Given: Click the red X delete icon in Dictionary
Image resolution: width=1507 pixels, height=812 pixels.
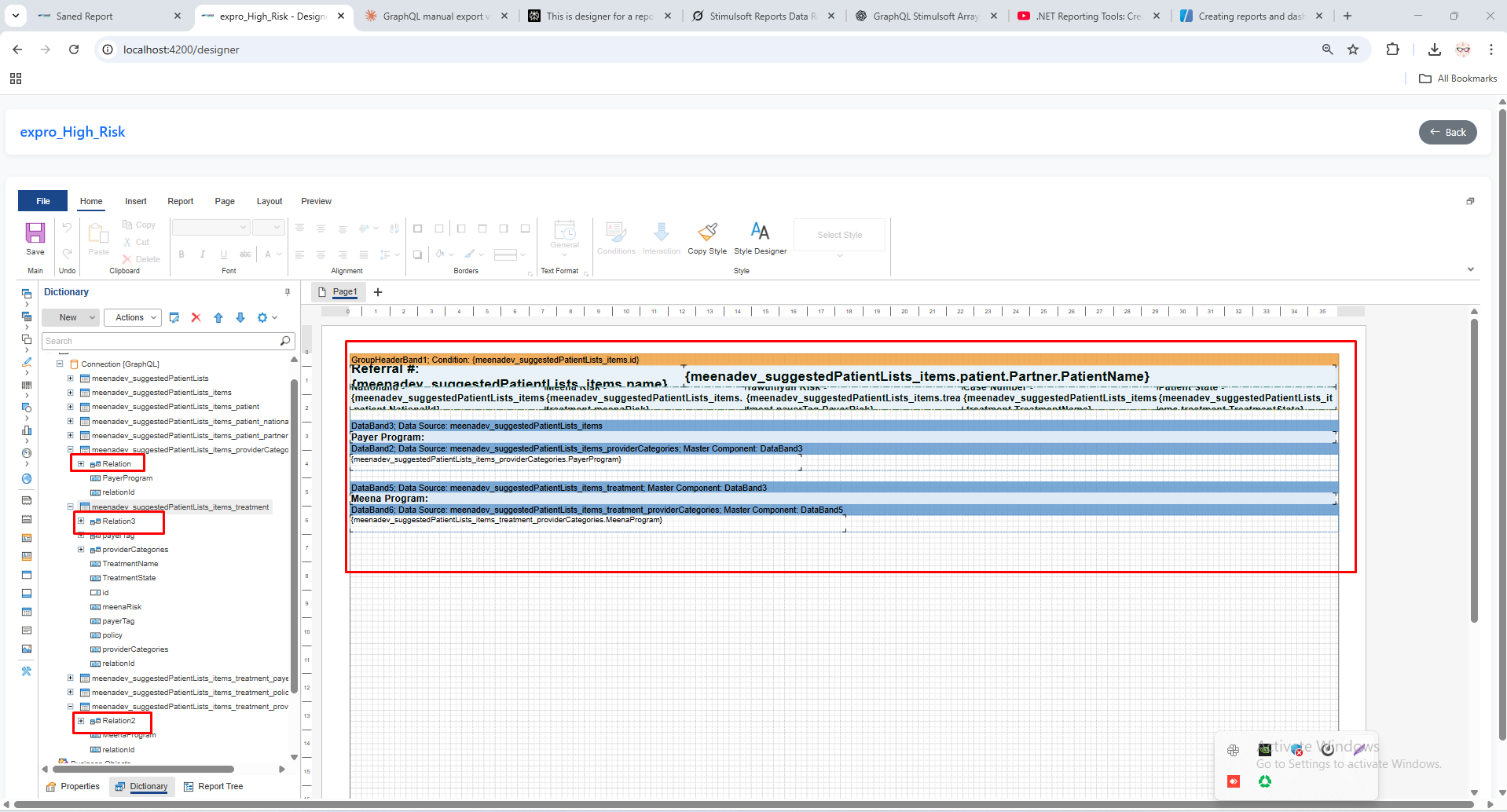Looking at the screenshot, I should [196, 318].
